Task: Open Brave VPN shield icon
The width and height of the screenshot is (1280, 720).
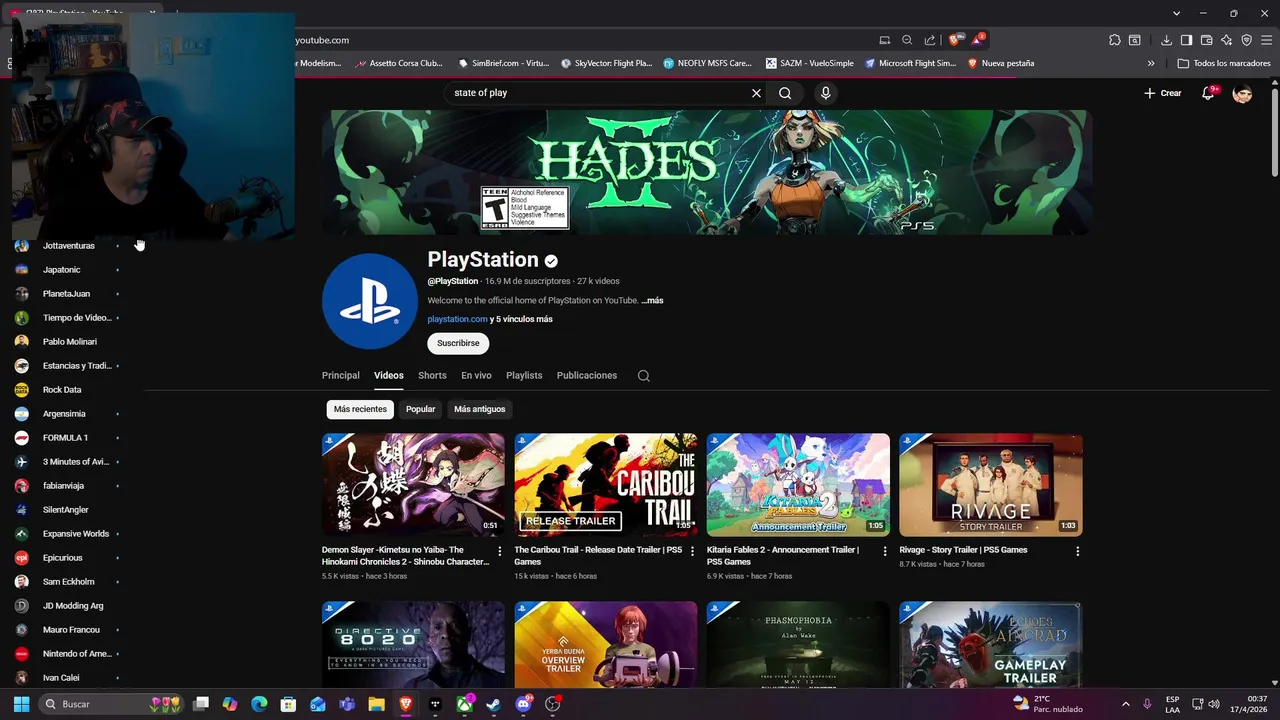Action: [x=1246, y=40]
